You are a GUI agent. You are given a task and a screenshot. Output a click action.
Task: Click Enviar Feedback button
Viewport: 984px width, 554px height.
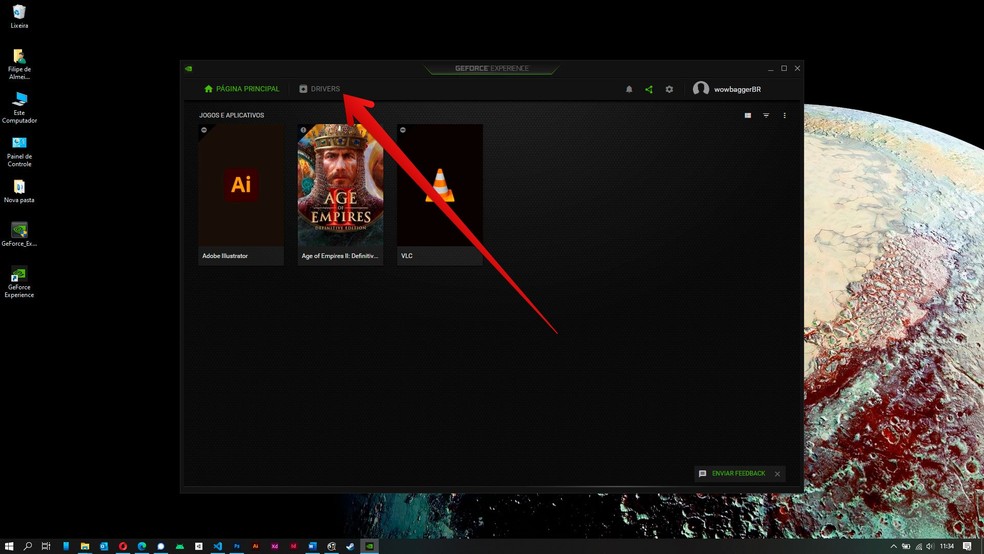point(732,474)
